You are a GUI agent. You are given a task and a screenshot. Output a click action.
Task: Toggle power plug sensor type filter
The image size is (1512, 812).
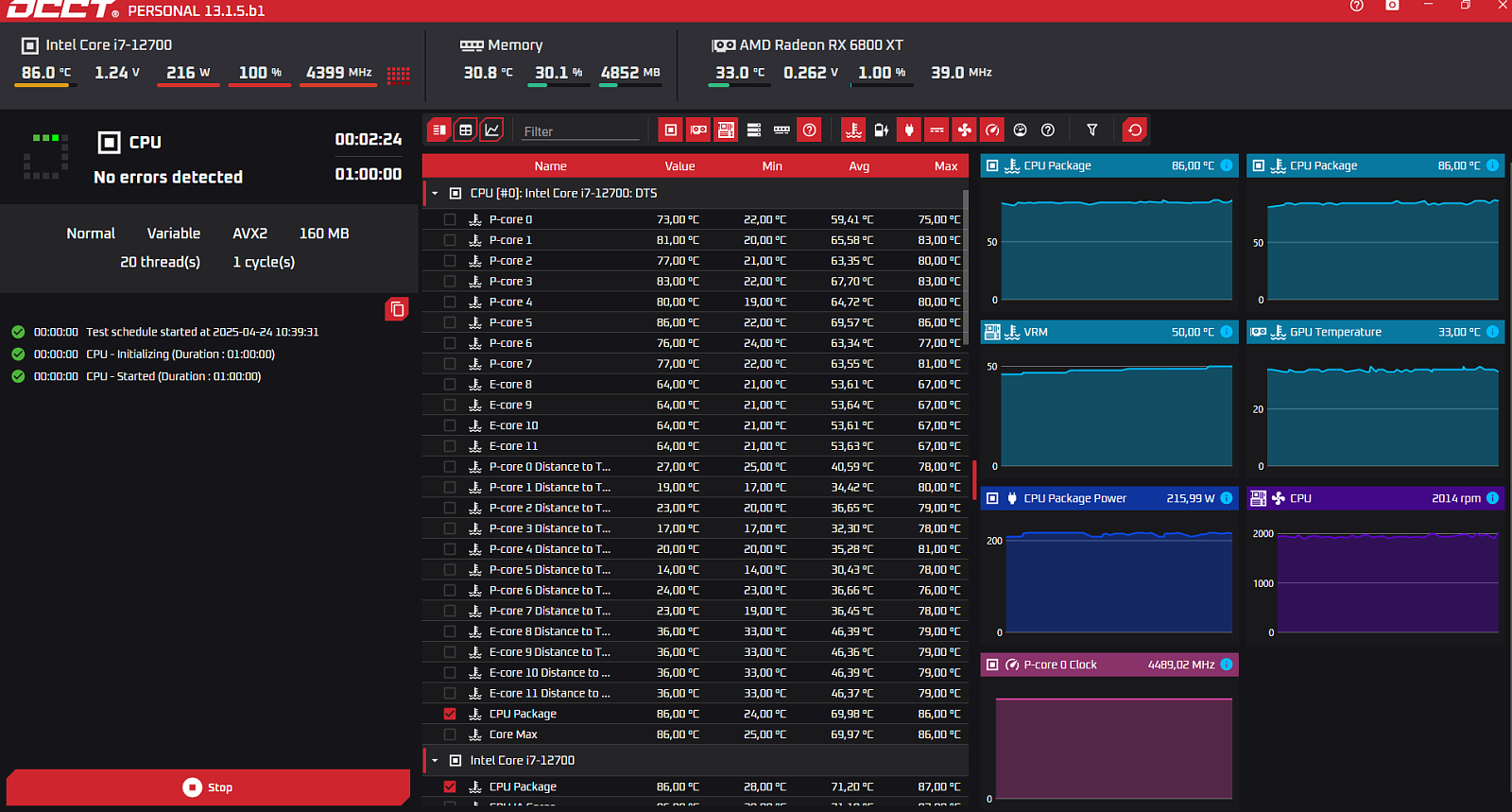pyautogui.click(x=909, y=130)
